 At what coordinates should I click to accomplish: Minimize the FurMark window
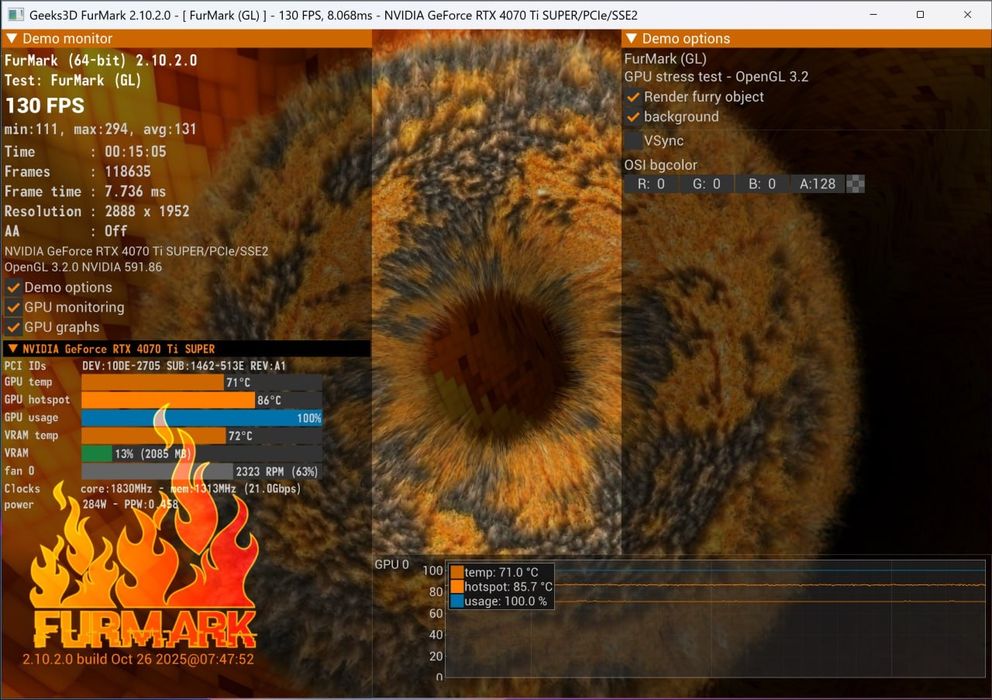873,15
